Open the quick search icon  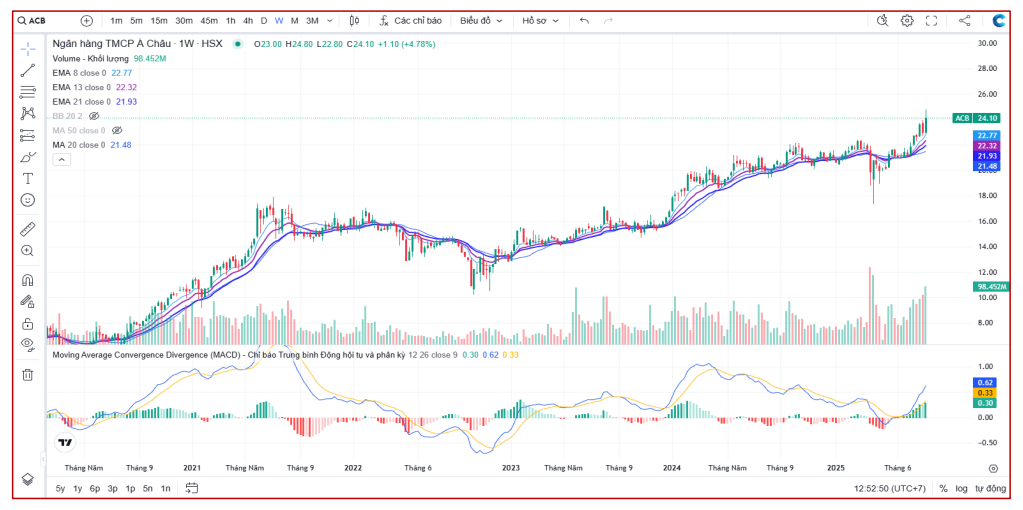883,20
